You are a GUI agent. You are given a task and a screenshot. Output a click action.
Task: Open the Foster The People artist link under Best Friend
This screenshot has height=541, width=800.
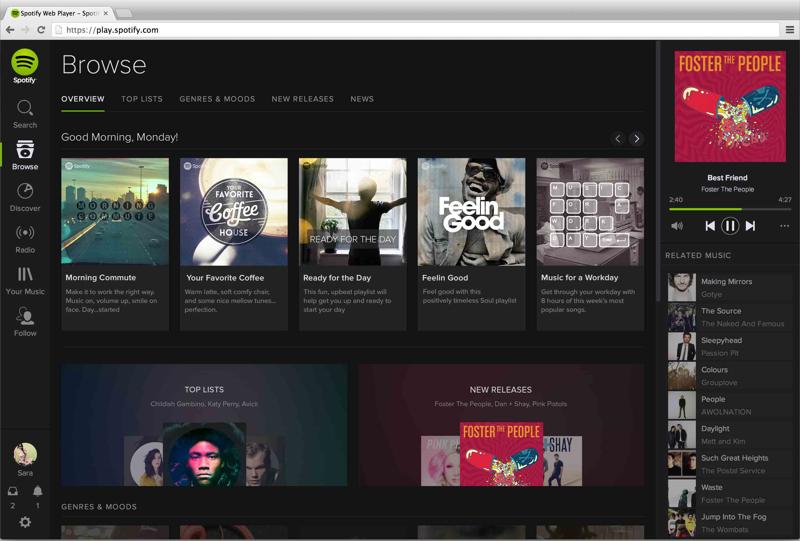click(727, 189)
